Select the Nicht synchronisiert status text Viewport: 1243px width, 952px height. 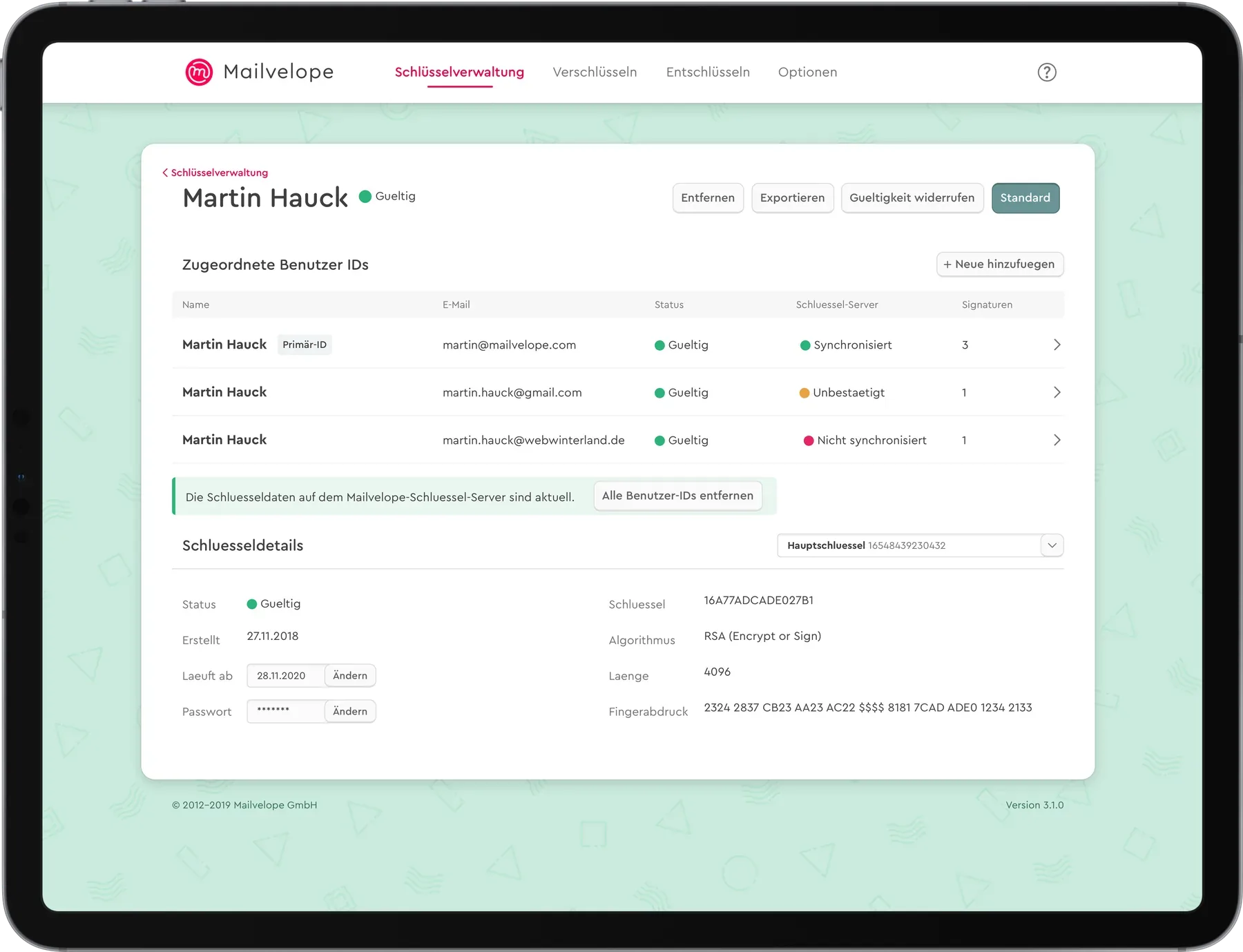pyautogui.click(x=871, y=440)
